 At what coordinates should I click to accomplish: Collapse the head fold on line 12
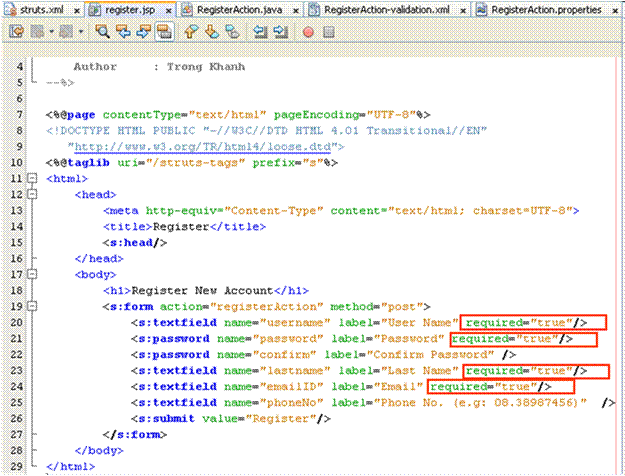coord(32,194)
